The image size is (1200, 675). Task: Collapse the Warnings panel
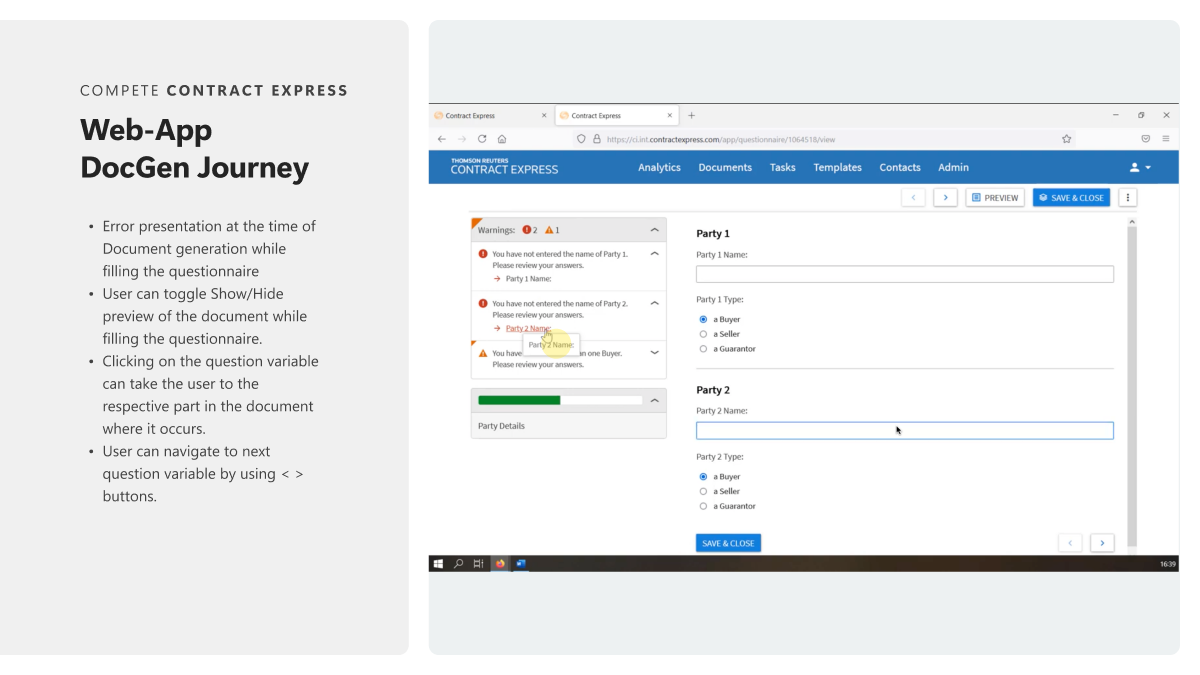[655, 230]
